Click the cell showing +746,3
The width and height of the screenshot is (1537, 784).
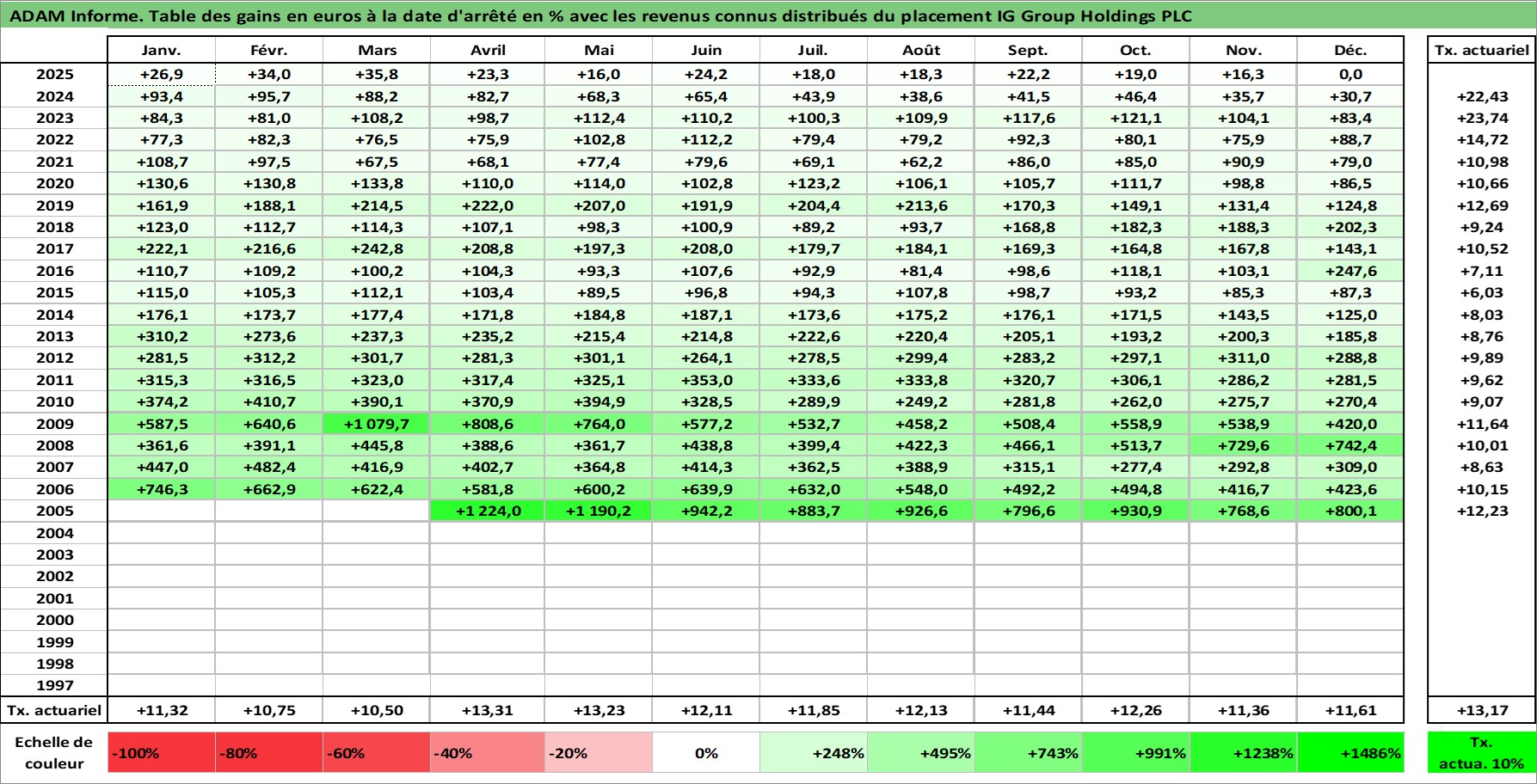point(161,489)
